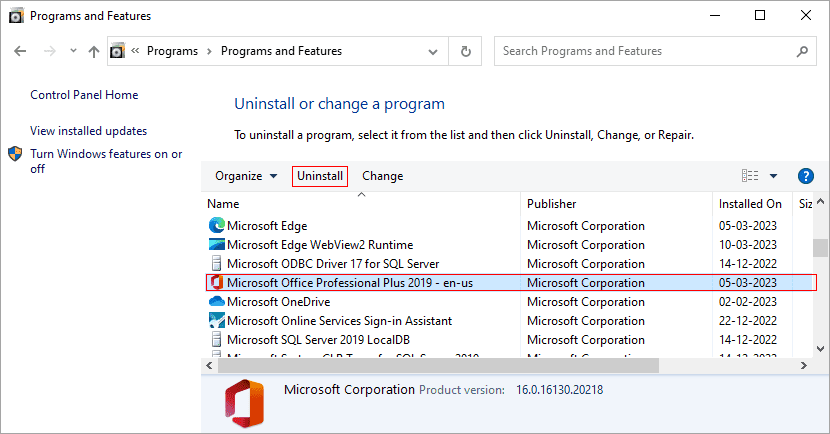Go up one level with the up arrow
Image resolution: width=830 pixels, height=434 pixels.
pos(94,51)
